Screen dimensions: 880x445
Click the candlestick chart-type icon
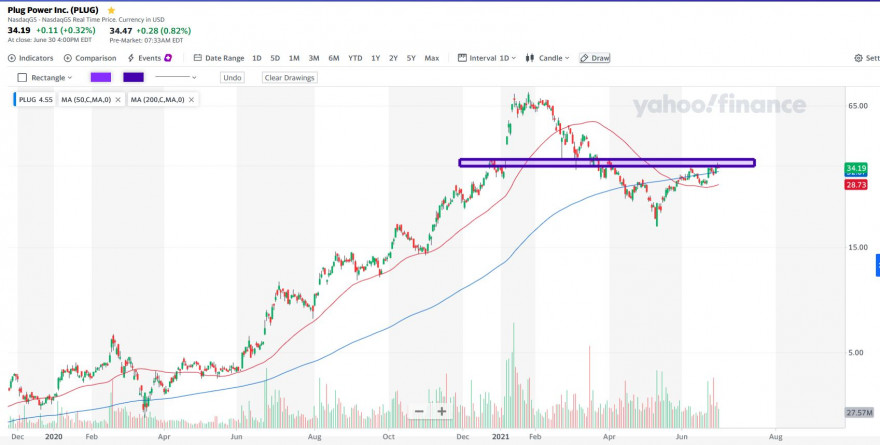530,58
